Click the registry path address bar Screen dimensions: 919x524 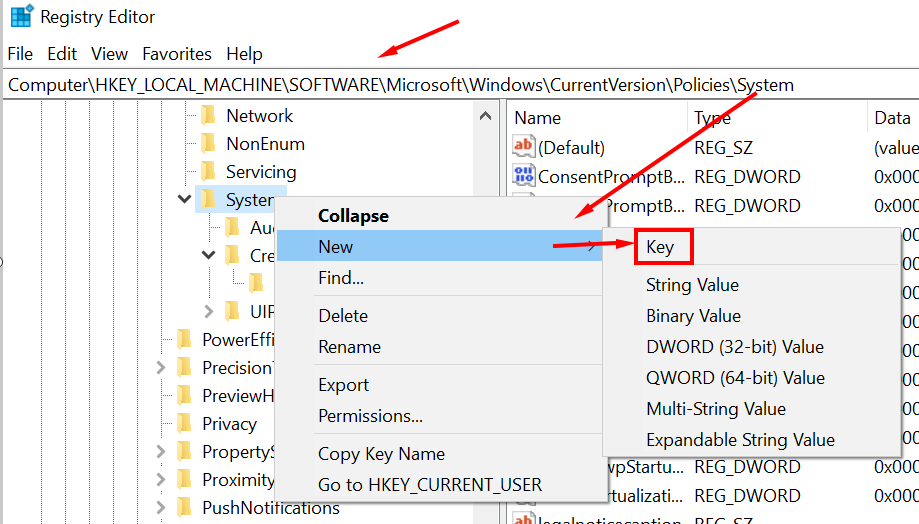461,85
